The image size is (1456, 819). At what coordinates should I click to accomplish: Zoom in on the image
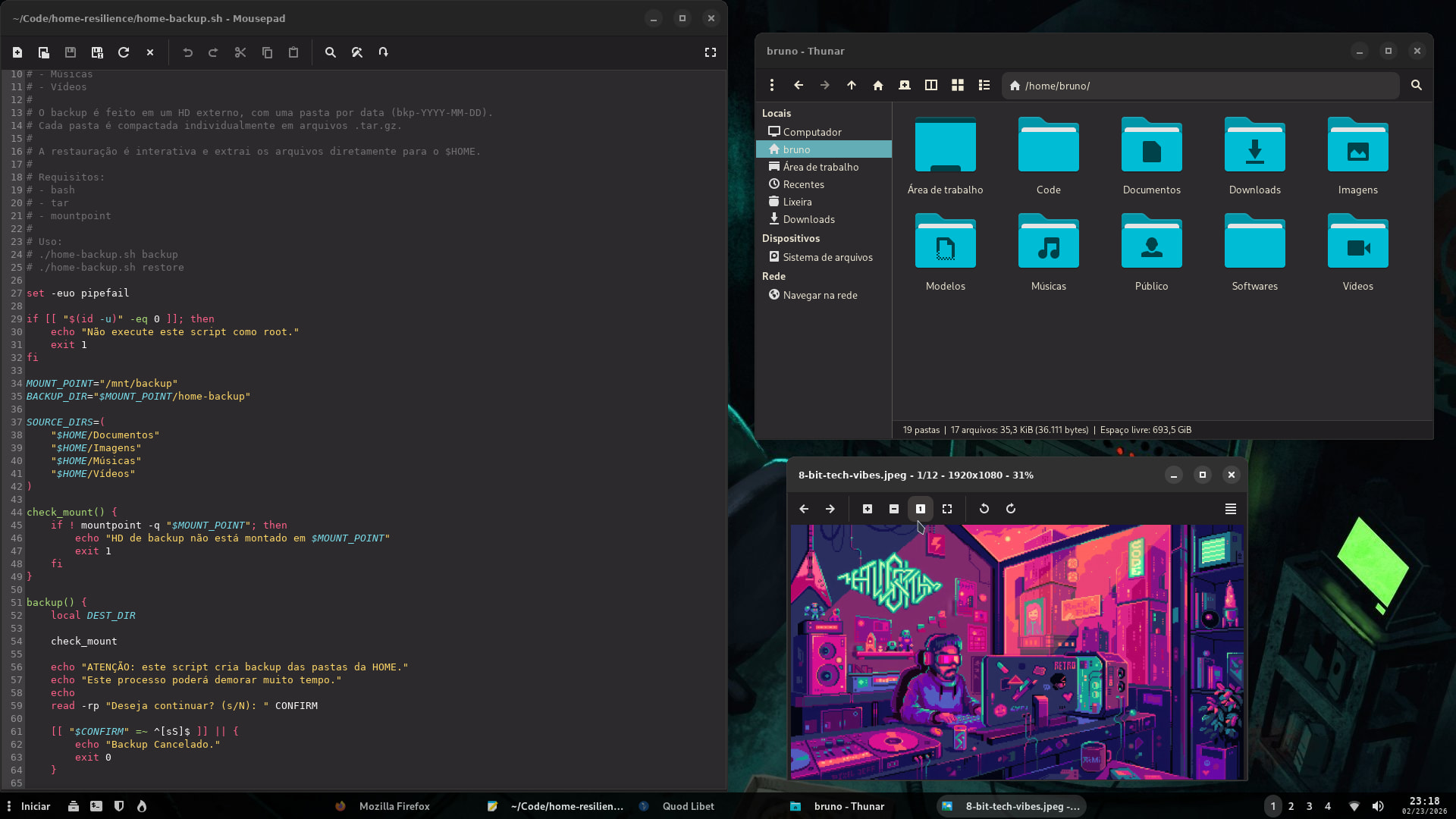[868, 509]
